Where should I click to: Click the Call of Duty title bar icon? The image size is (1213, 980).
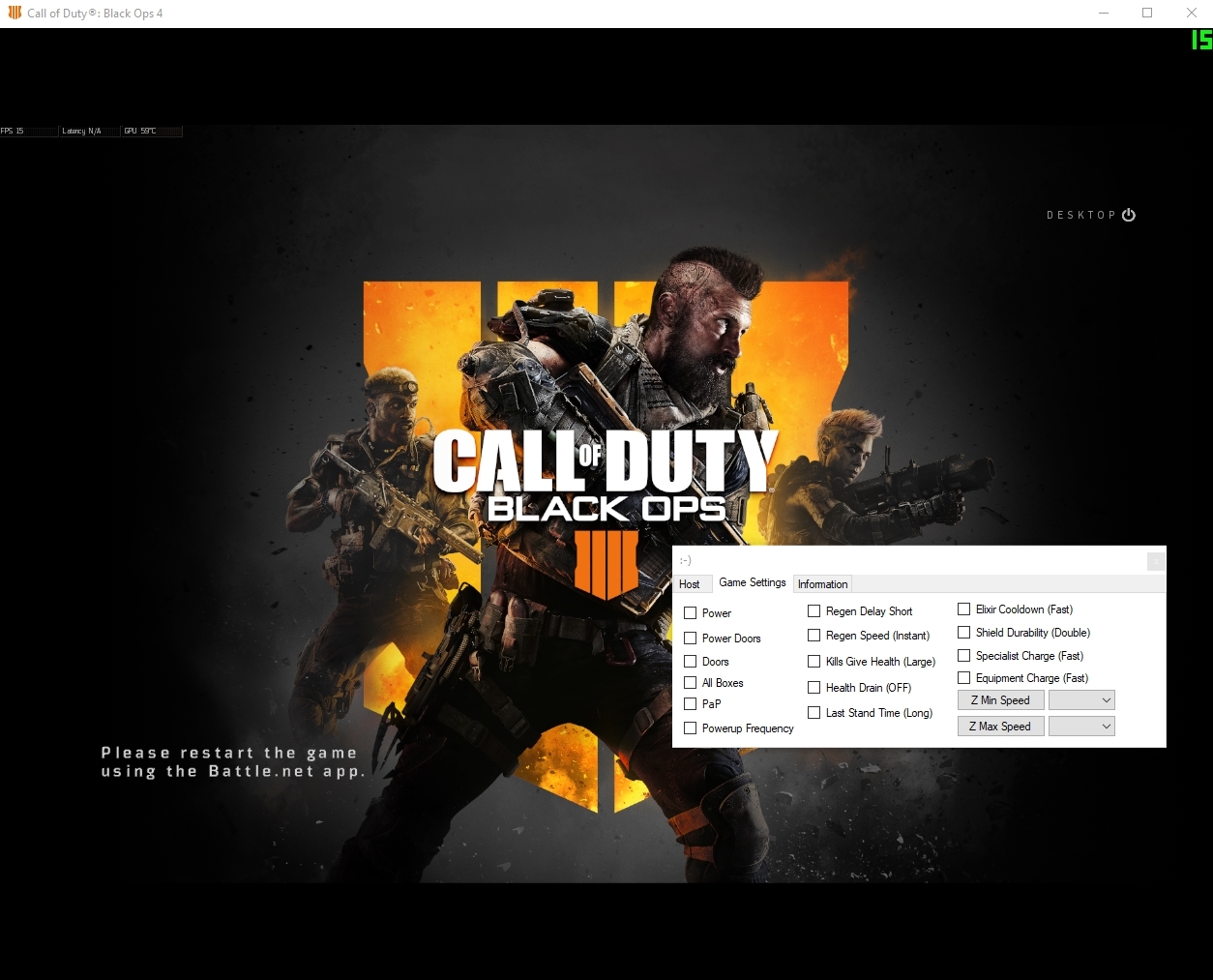tap(15, 13)
